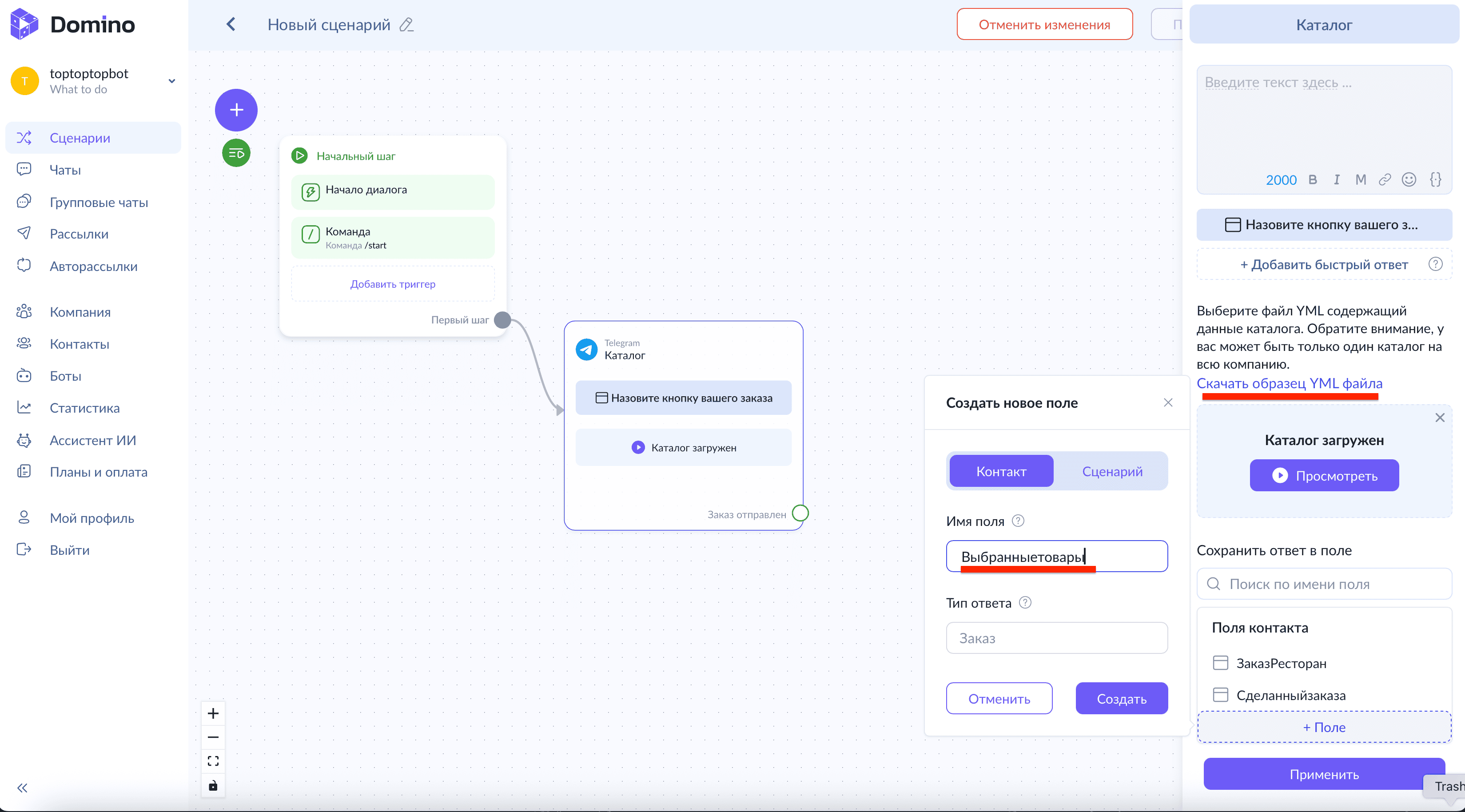Open Сценарии in the sidebar
The width and height of the screenshot is (1465, 812).
(x=93, y=138)
